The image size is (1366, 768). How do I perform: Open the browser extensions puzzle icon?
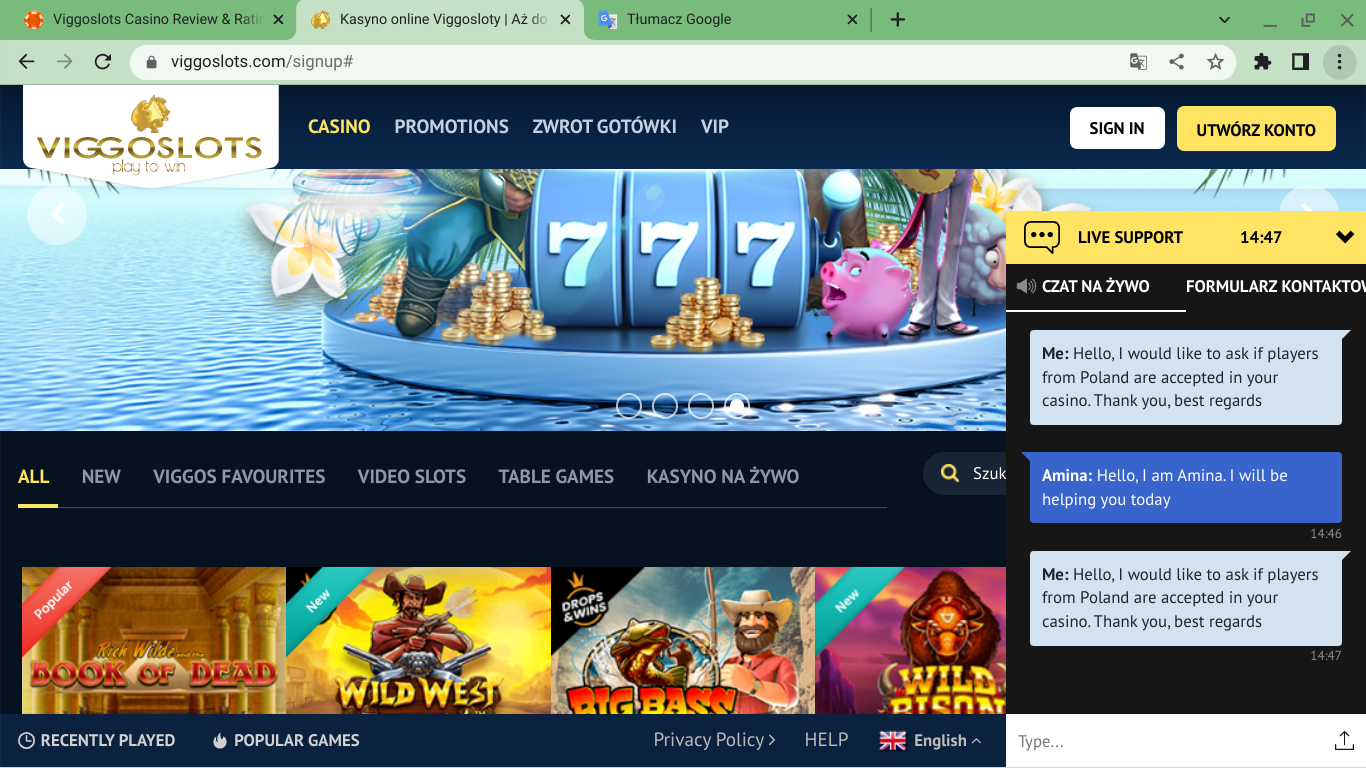[1262, 62]
